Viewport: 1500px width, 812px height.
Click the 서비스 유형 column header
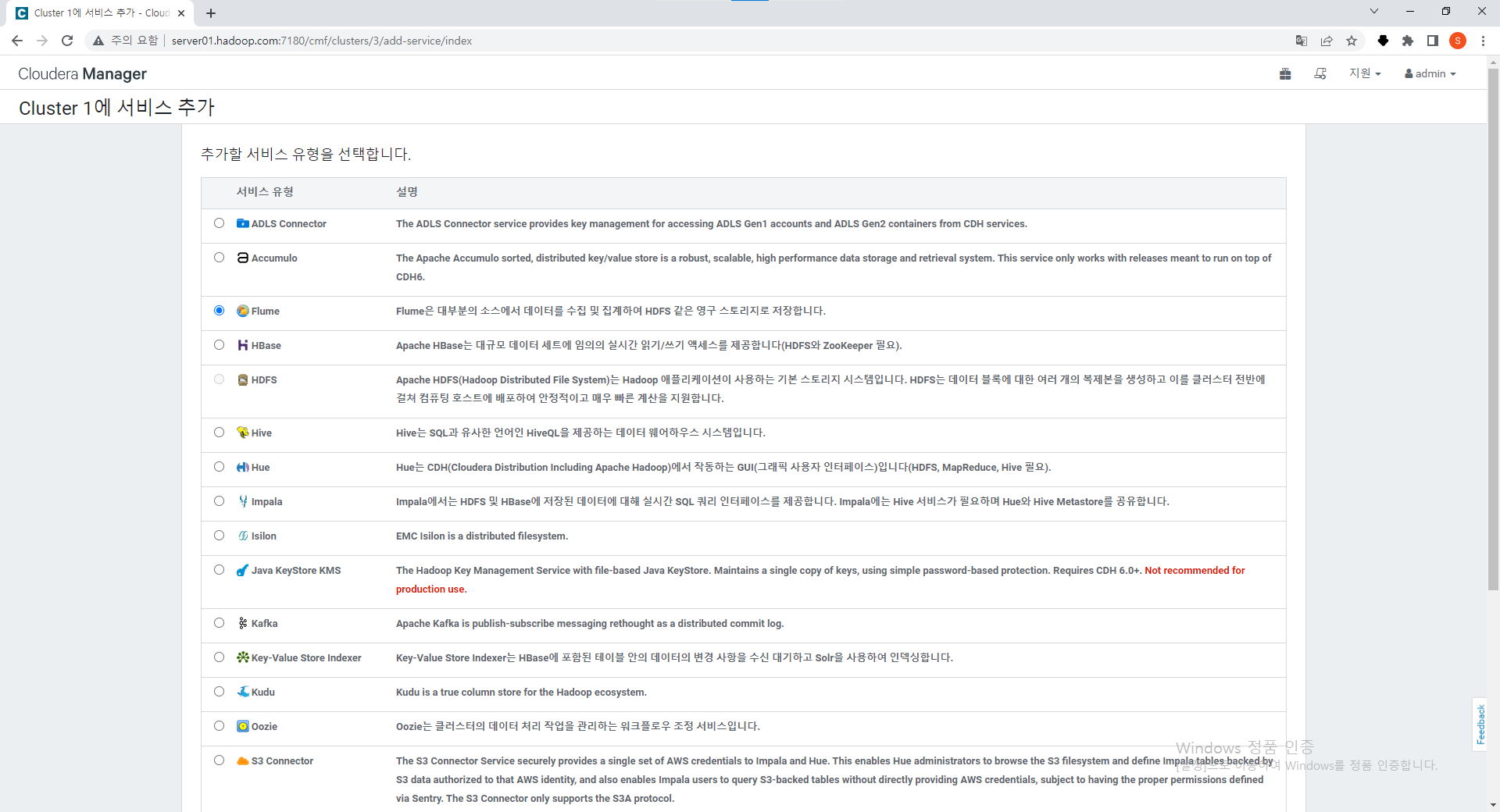point(265,192)
